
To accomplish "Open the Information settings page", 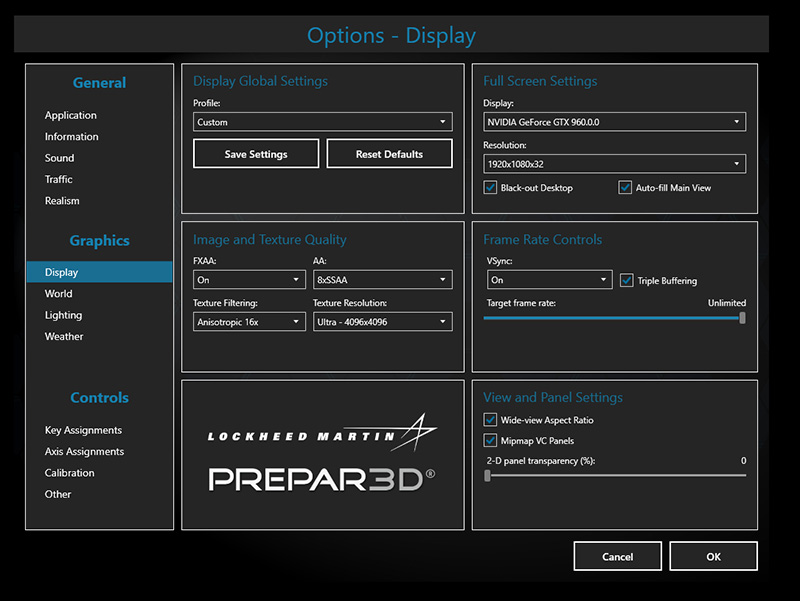I will (x=71, y=137).
